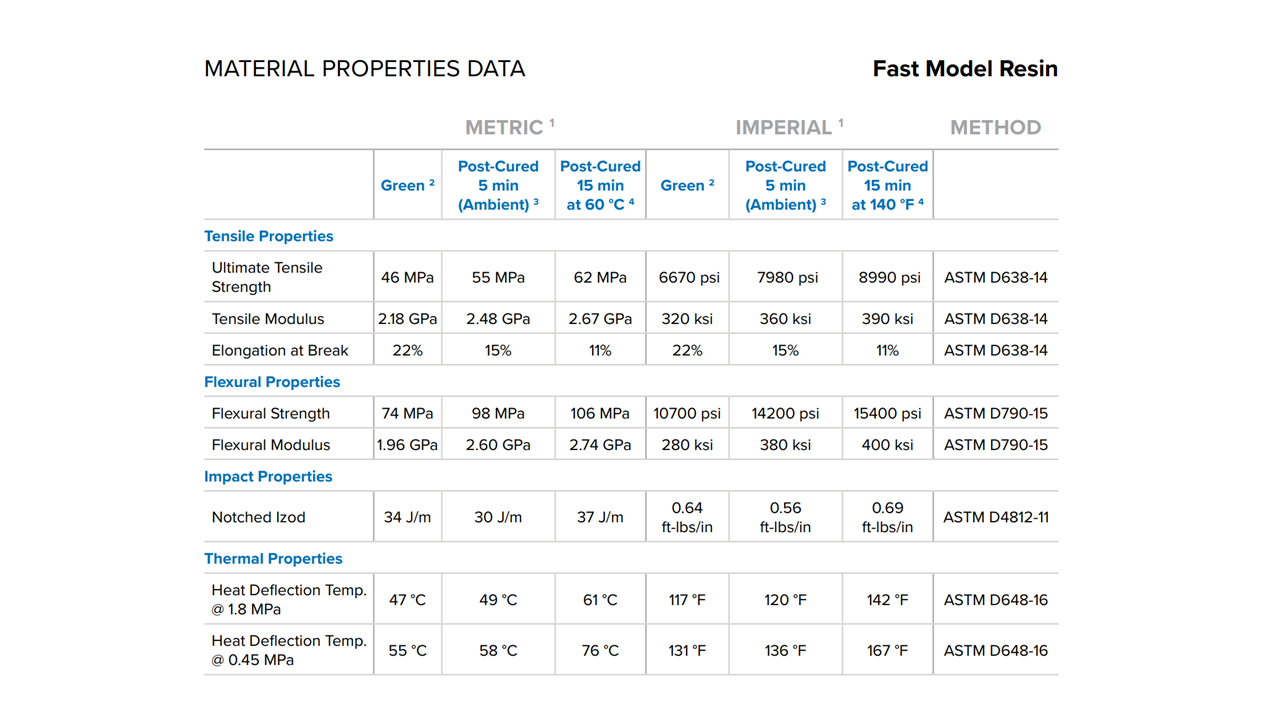Click the 10700 psi flexural strength value

coord(687,413)
